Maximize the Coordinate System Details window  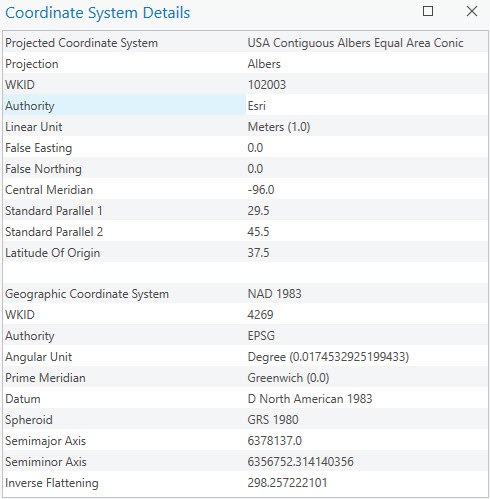pos(428,11)
